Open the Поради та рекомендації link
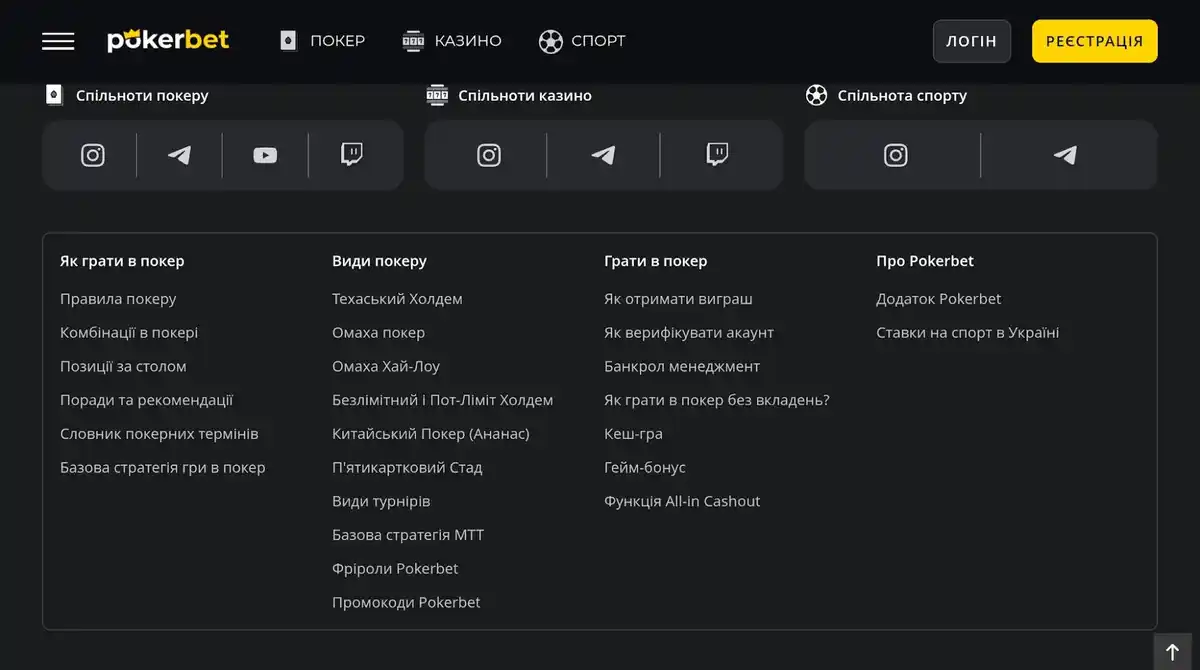 [146, 400]
